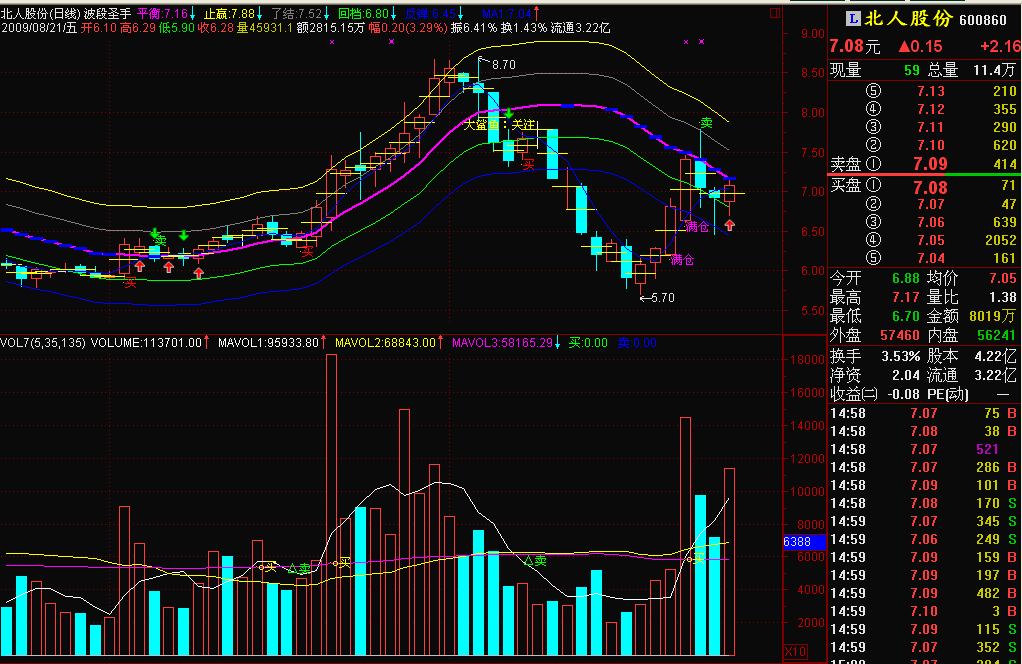The width and height of the screenshot is (1022, 664).
Task: Click the 外盘 57460 value
Action: [x=899, y=335]
